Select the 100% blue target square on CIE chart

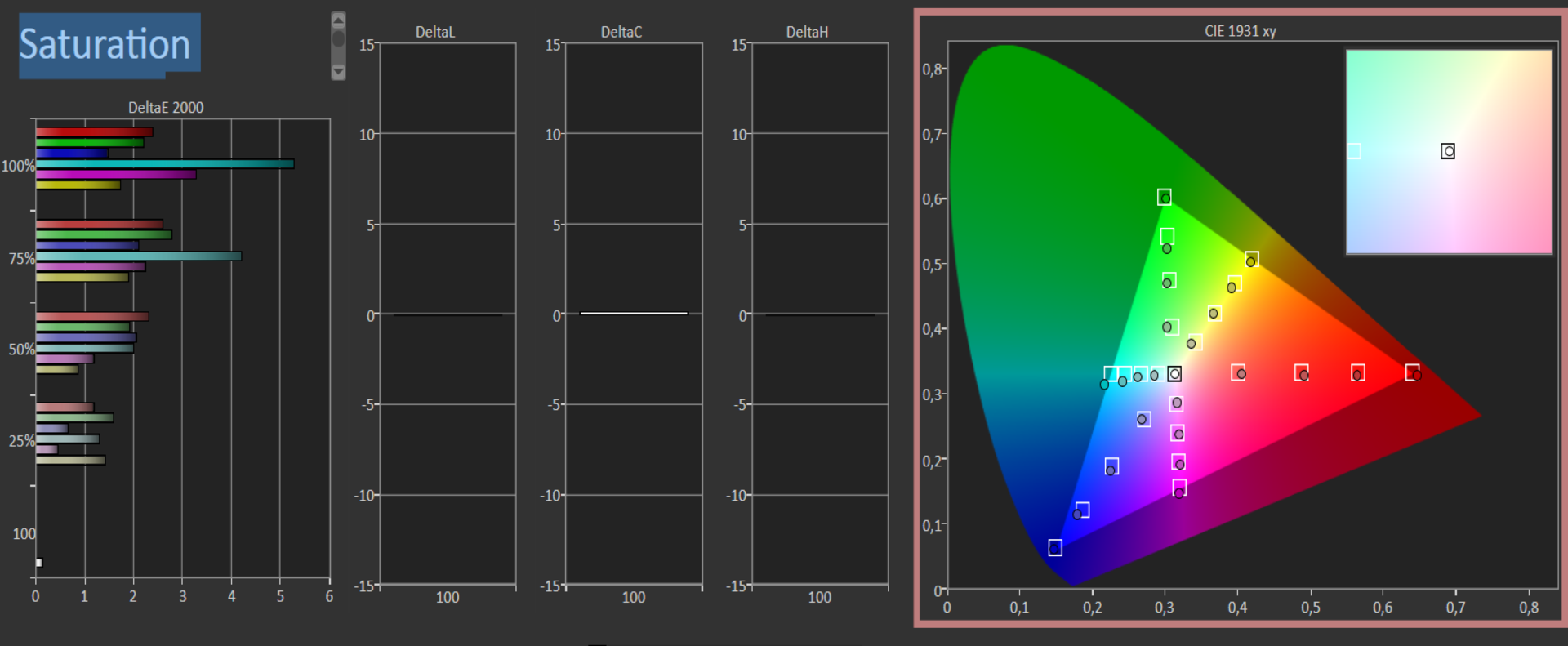pyautogui.click(x=1055, y=547)
